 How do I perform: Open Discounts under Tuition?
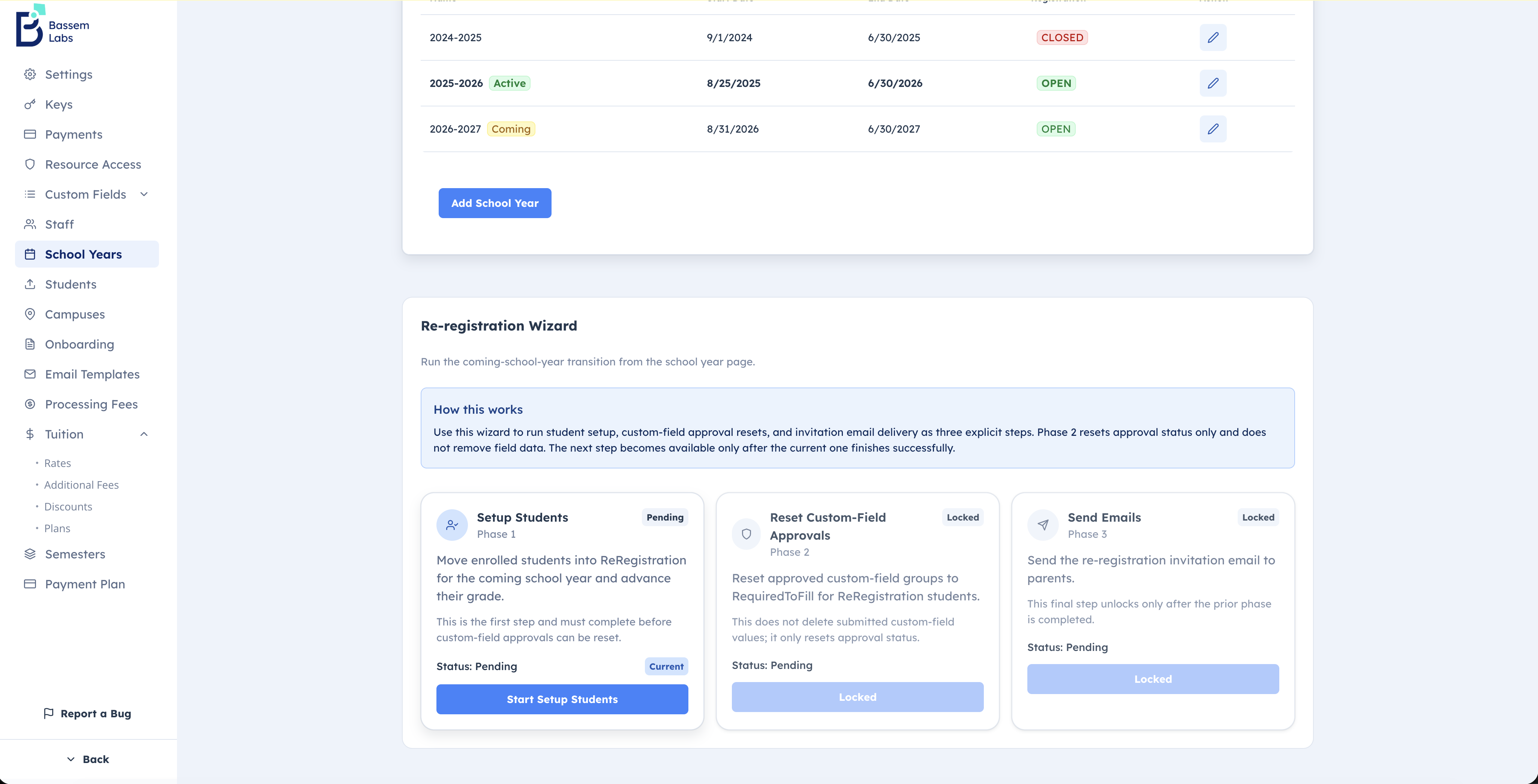click(68, 507)
